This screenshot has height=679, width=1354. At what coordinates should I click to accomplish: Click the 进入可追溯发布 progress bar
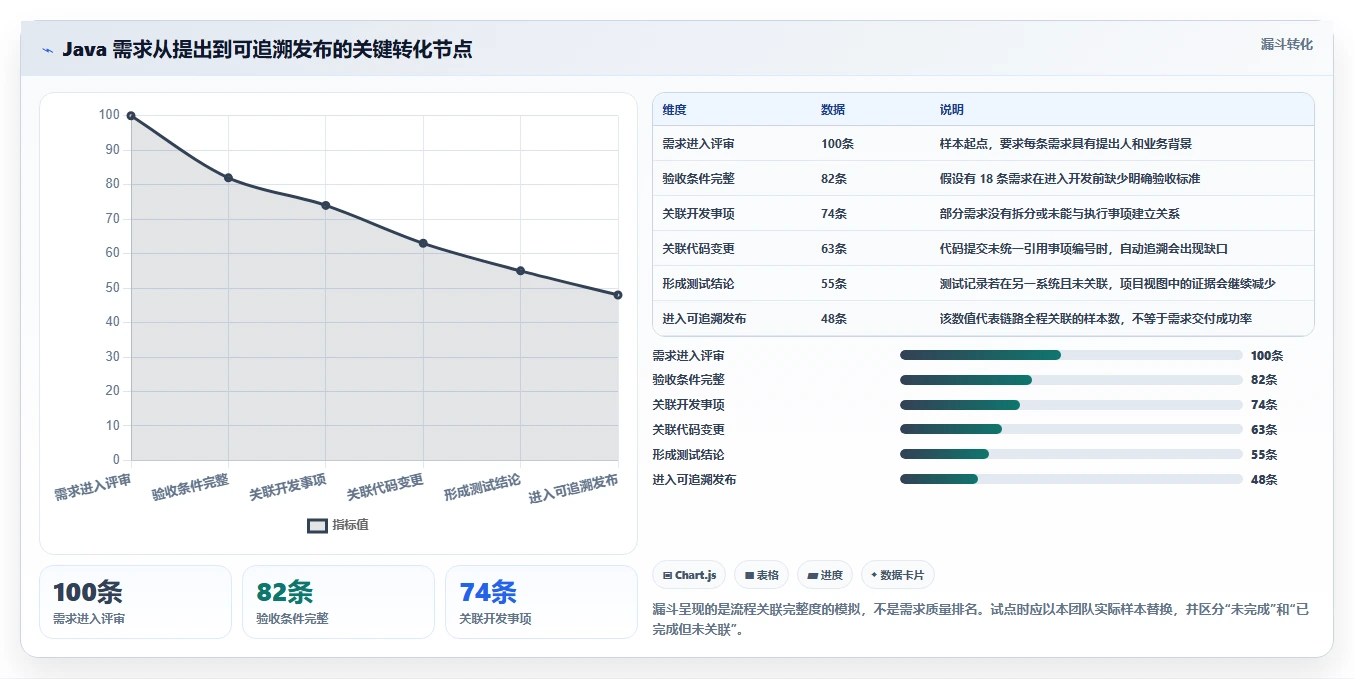1071,479
